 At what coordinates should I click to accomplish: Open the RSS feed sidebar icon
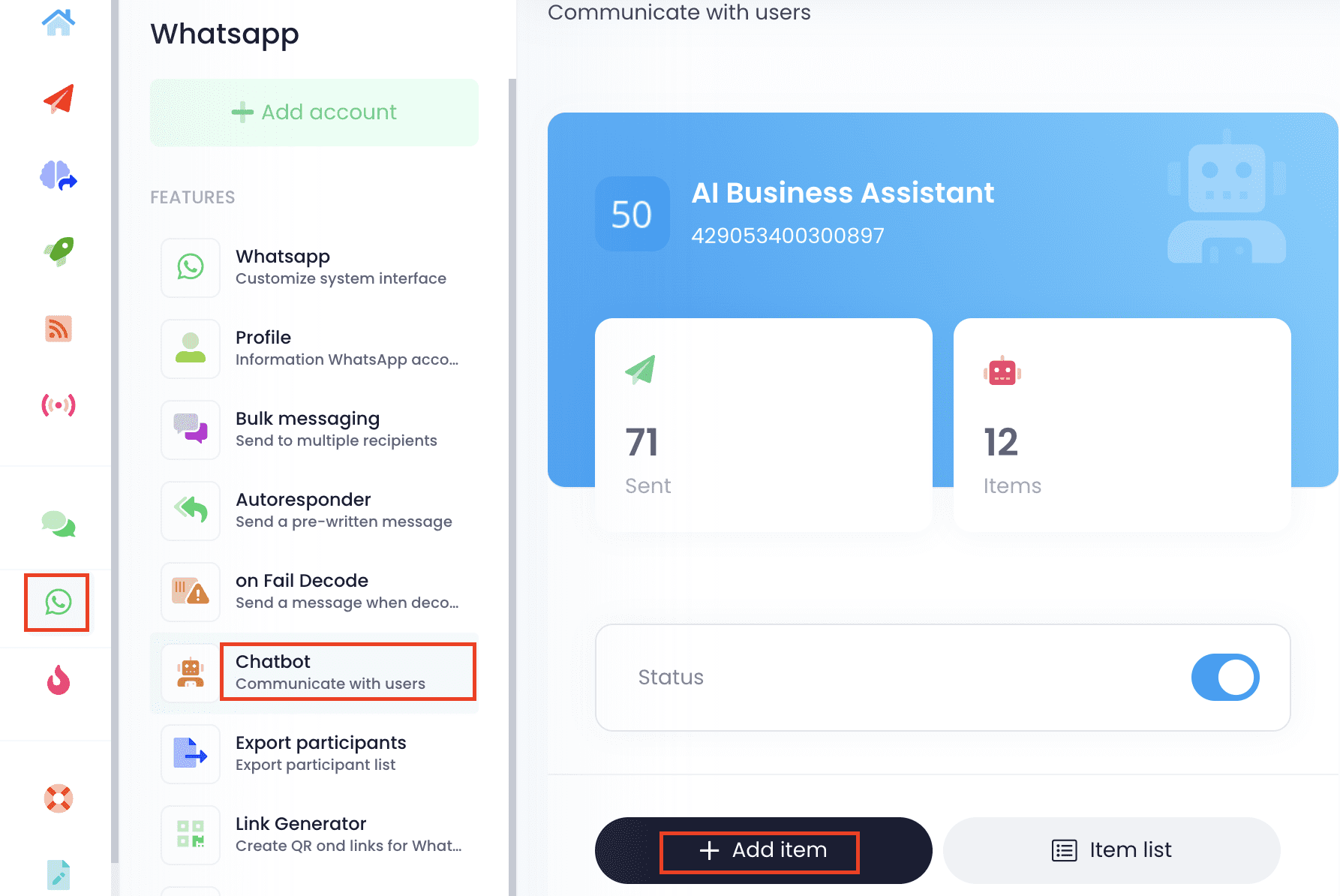click(x=58, y=329)
